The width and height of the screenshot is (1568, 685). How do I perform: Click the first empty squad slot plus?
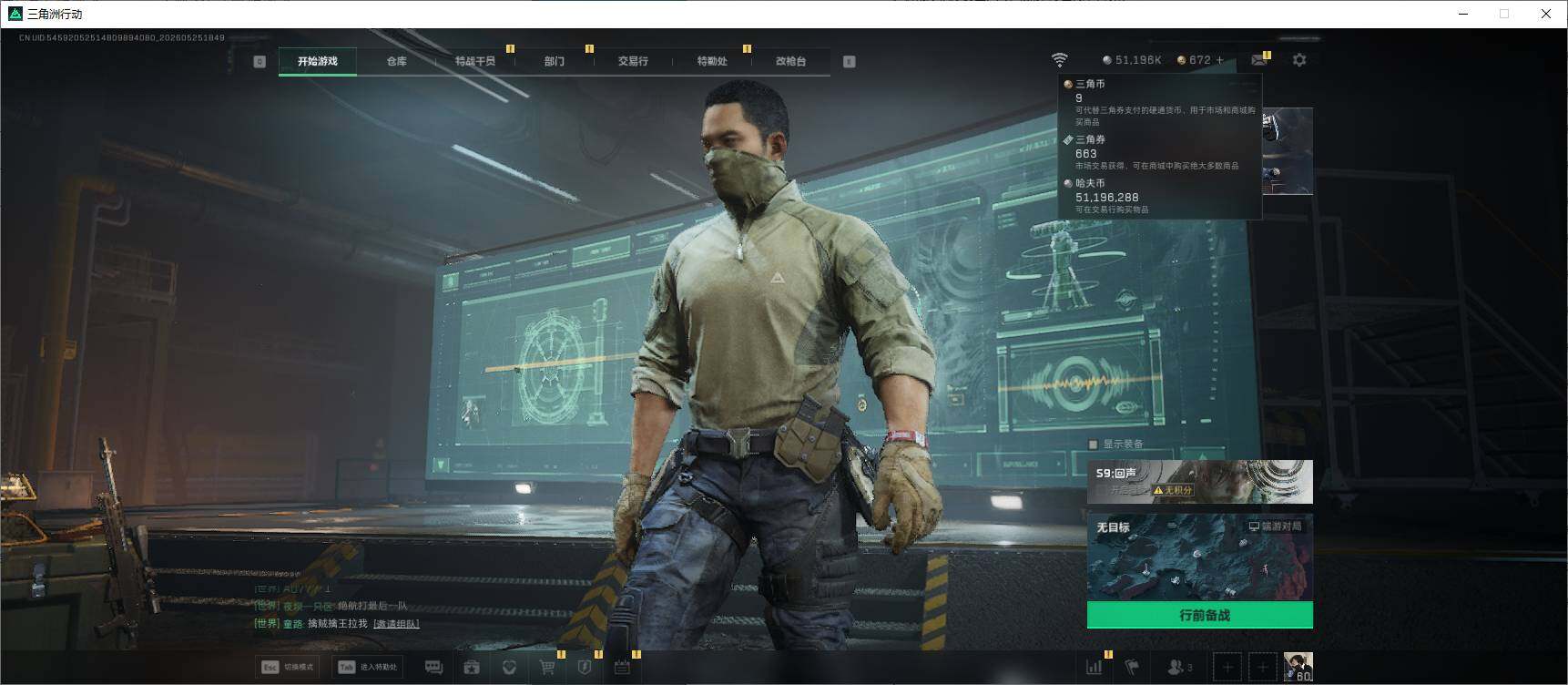click(1227, 668)
